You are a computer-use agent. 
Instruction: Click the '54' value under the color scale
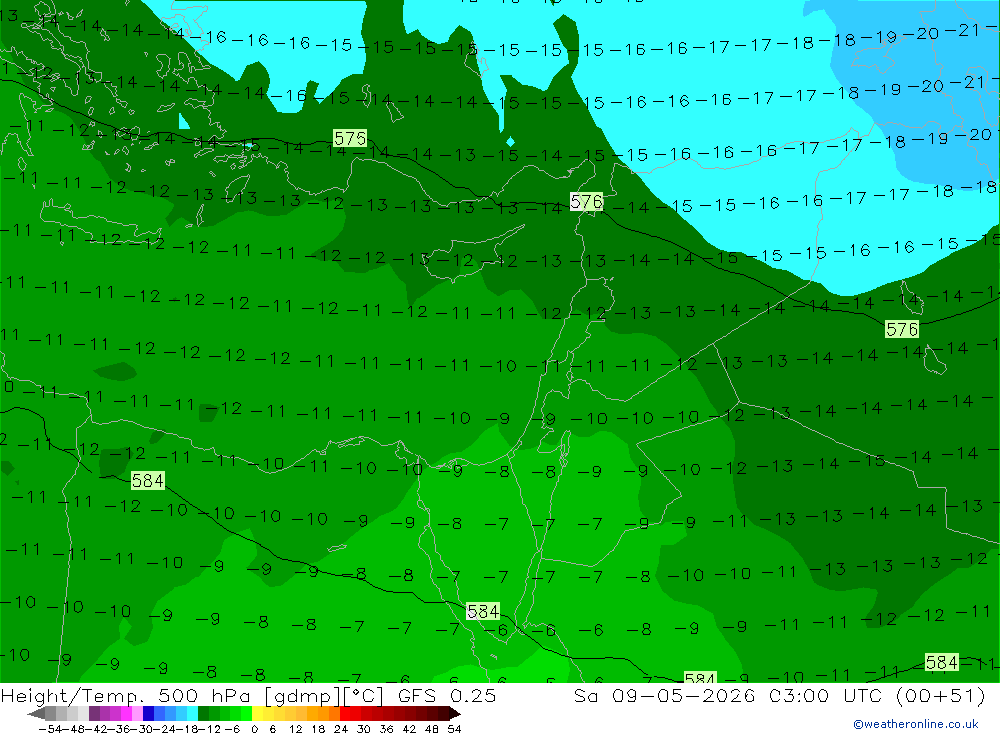pos(454,728)
